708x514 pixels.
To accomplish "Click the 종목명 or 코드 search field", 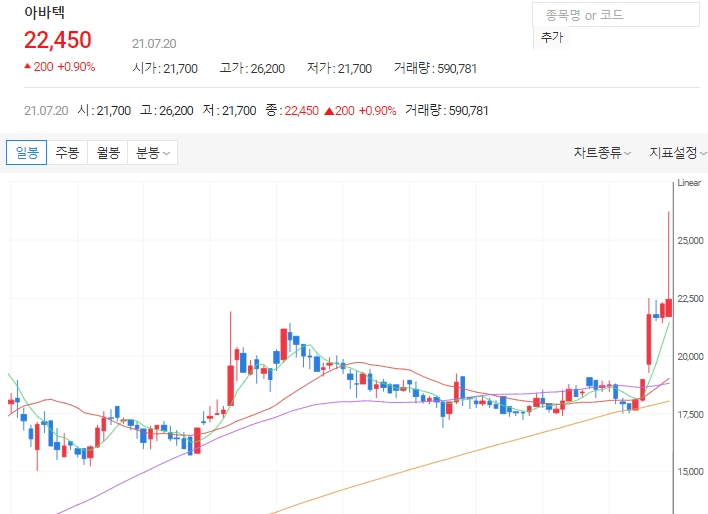I will (616, 15).
